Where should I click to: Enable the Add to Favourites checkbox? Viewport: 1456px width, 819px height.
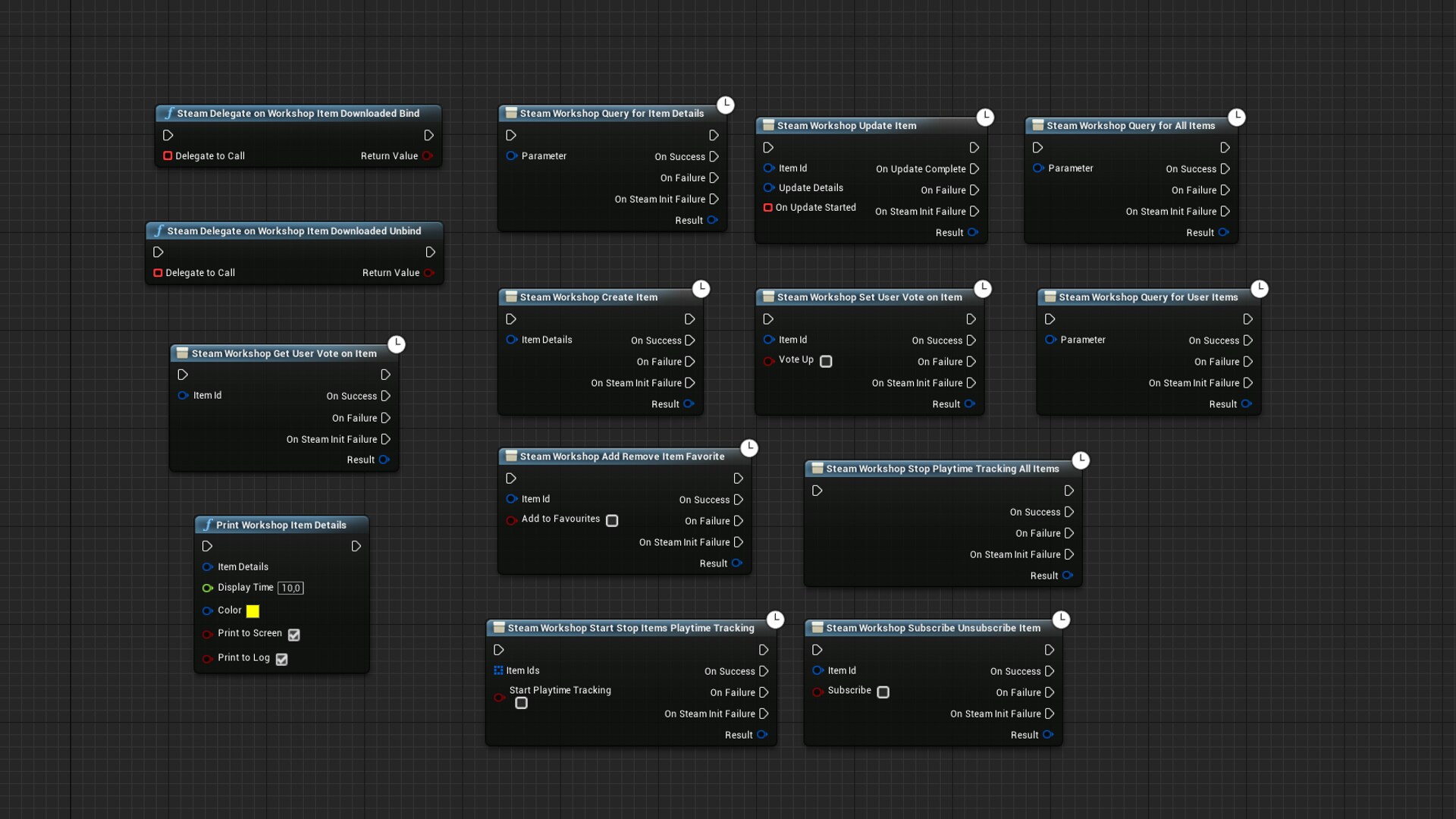tap(613, 521)
